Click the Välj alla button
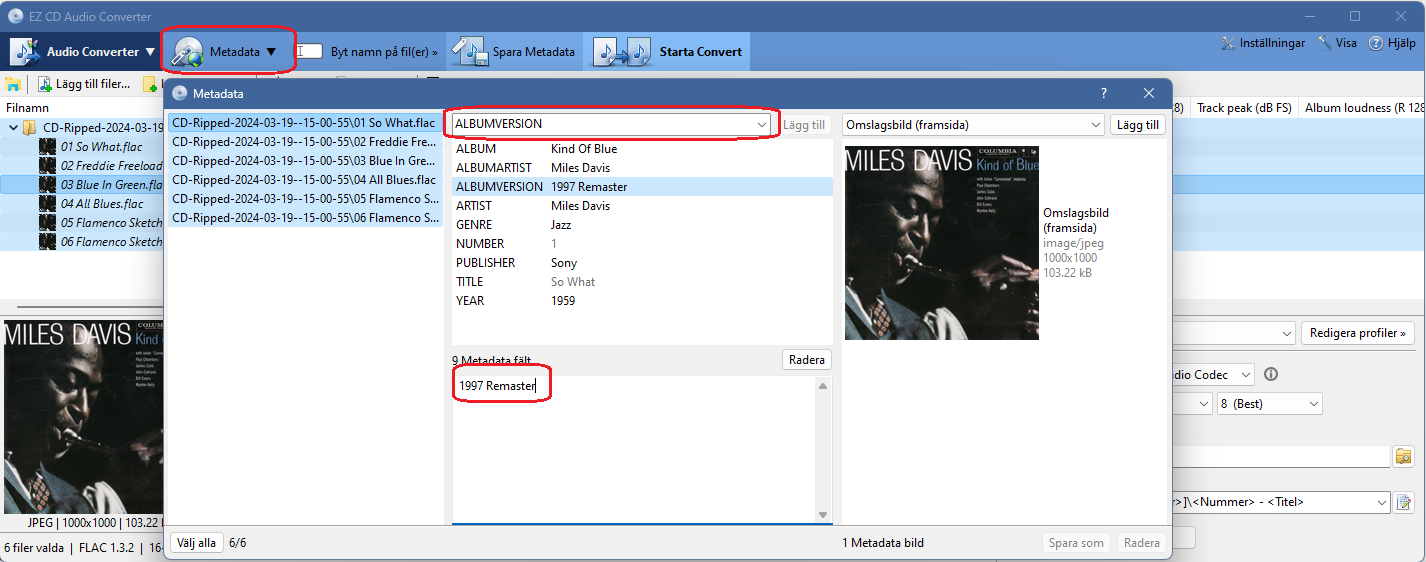1426x562 pixels. tap(196, 543)
